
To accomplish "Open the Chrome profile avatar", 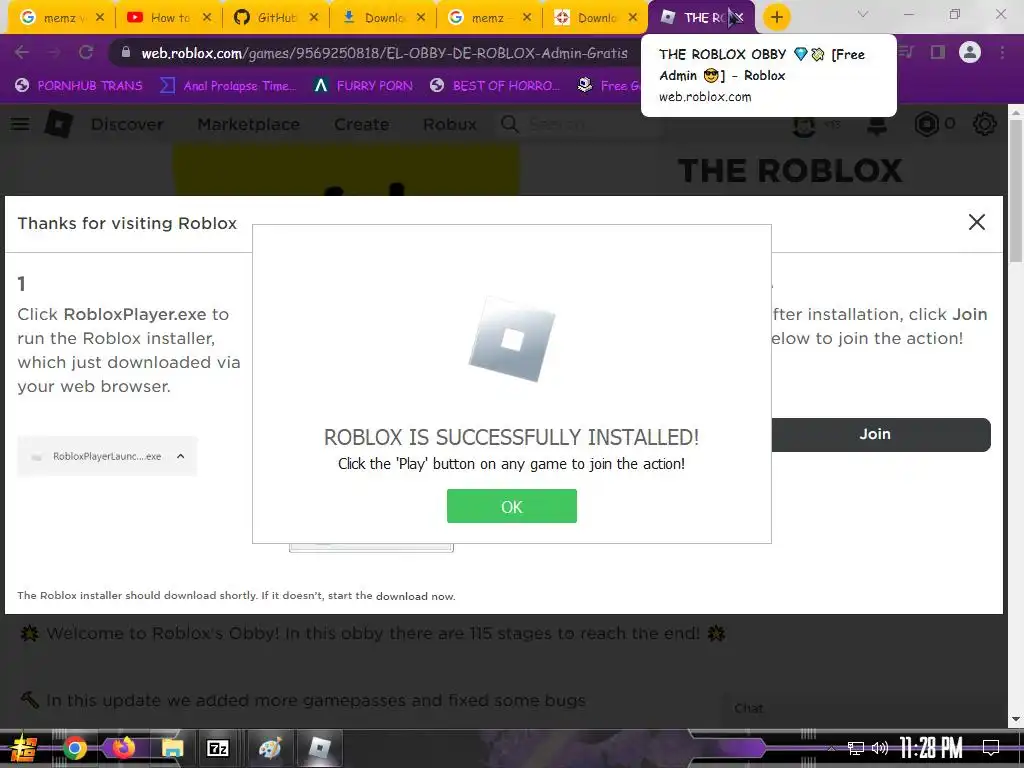I will 970,52.
